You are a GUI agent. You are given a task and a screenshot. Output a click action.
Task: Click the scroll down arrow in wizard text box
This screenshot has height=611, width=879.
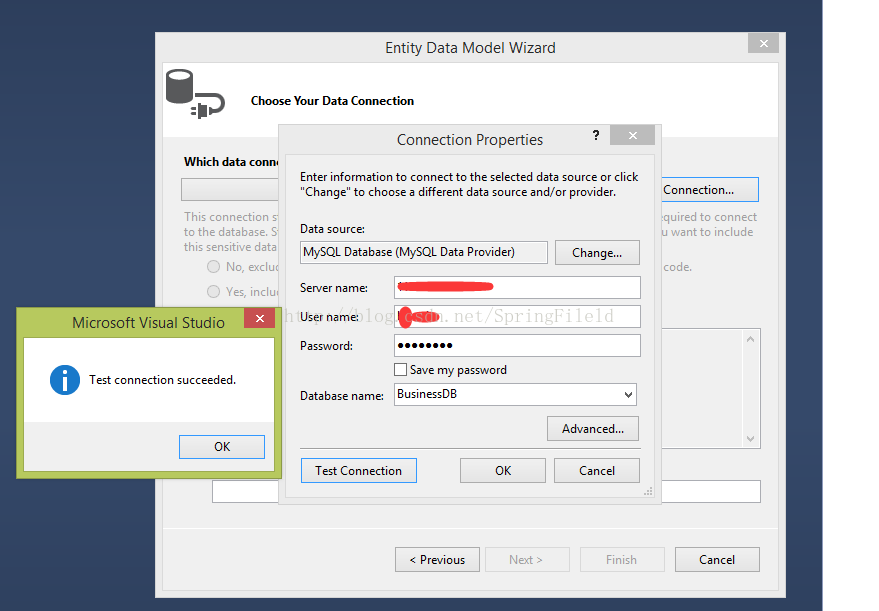751,439
